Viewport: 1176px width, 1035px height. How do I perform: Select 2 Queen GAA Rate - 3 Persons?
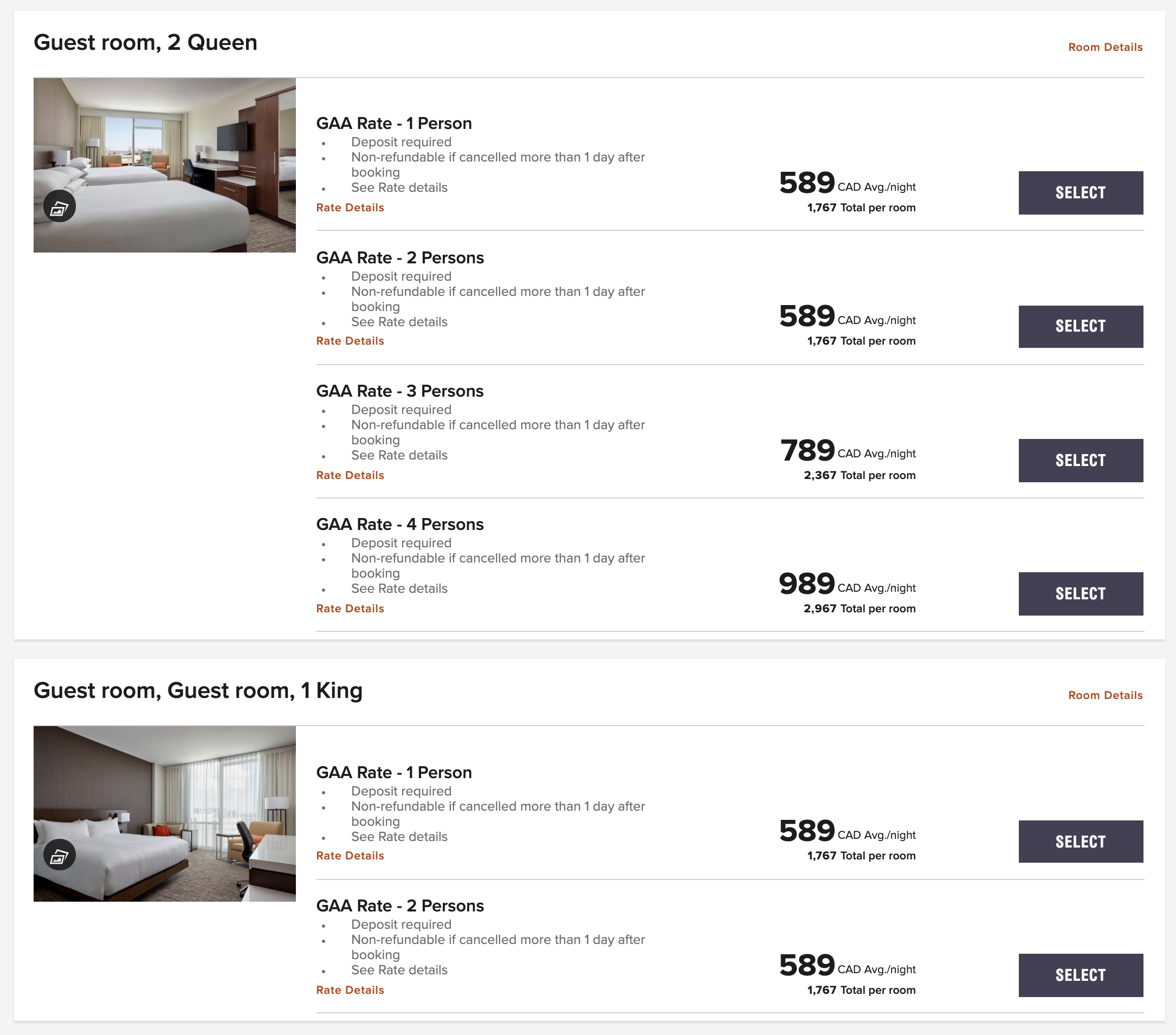point(1080,460)
